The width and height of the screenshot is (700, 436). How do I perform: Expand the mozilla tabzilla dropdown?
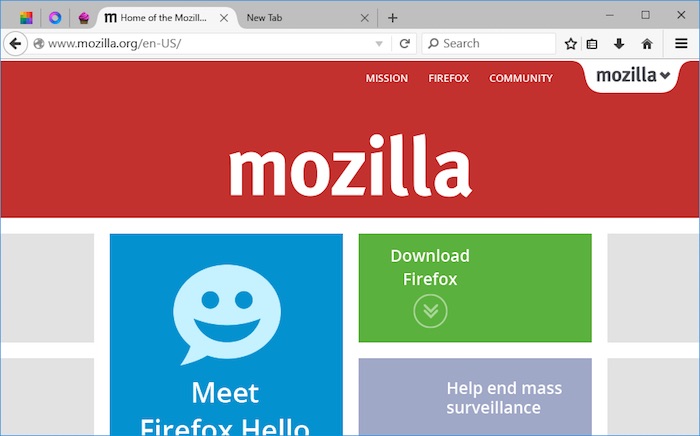pos(633,75)
